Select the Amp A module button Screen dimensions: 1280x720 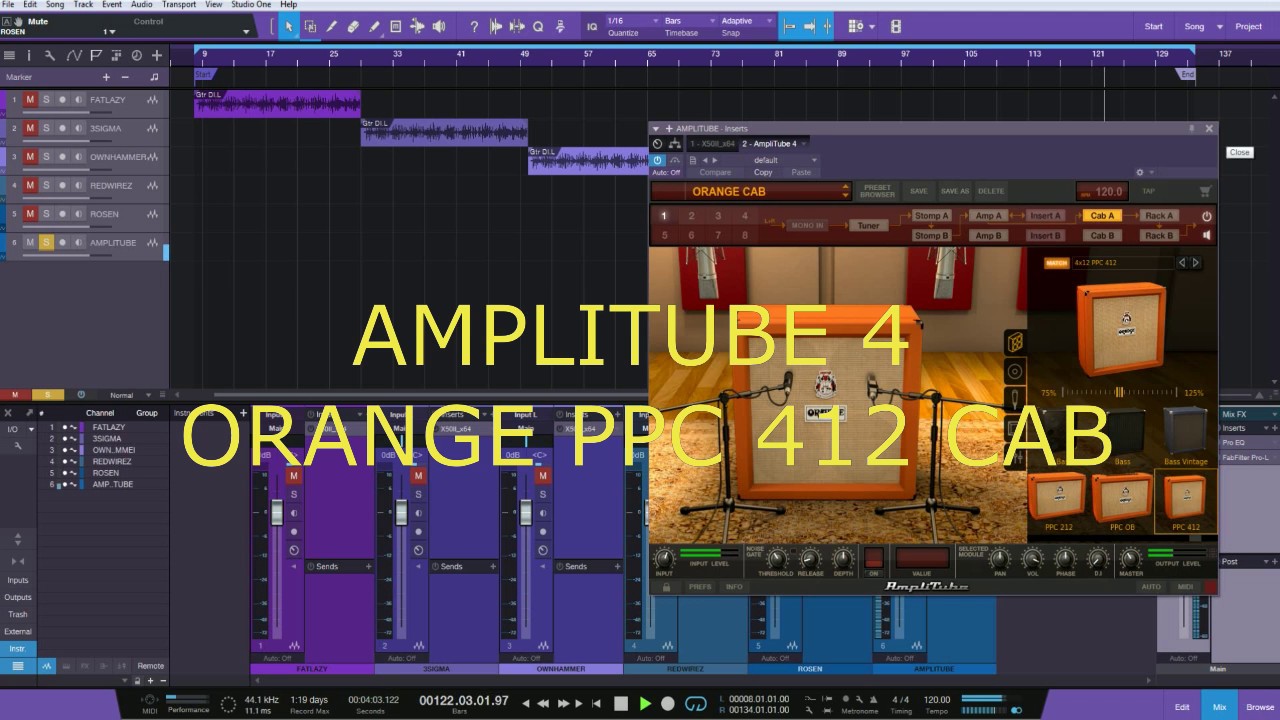(988, 216)
